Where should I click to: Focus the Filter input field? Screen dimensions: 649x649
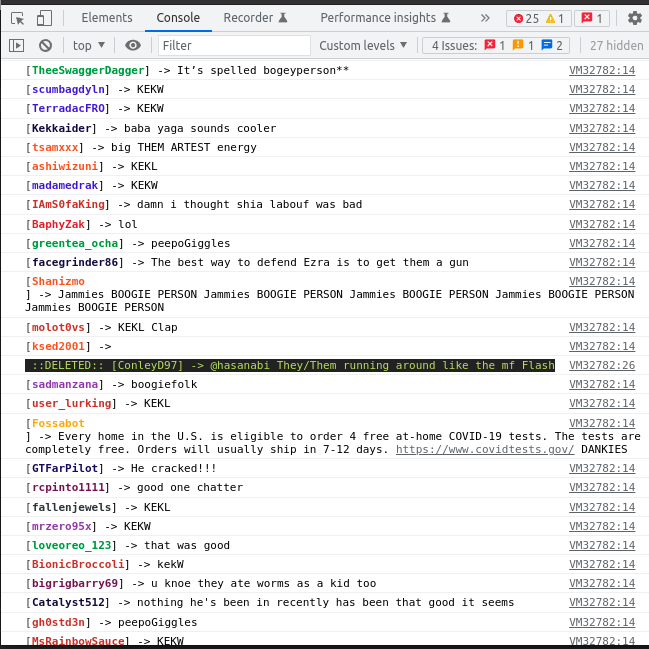tap(234, 45)
